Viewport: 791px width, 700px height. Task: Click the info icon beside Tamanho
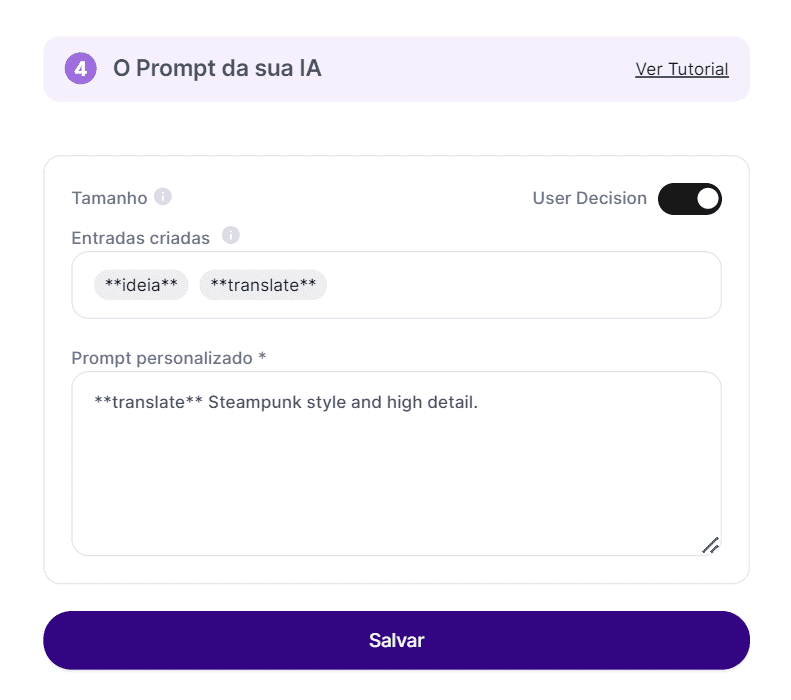click(x=163, y=197)
